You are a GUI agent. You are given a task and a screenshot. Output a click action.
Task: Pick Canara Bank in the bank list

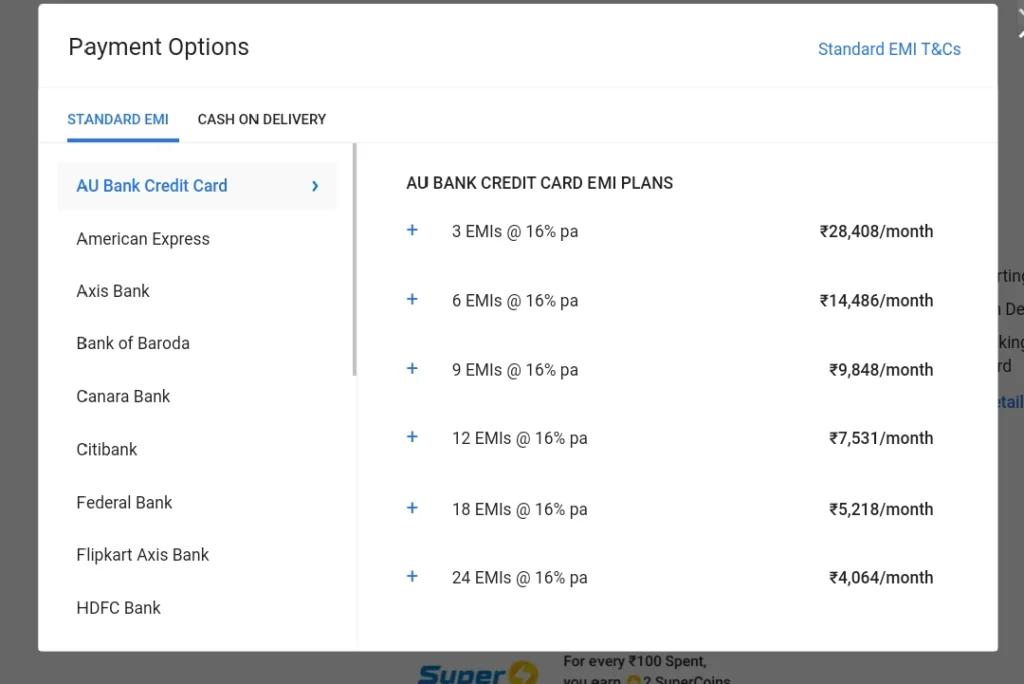tap(123, 397)
